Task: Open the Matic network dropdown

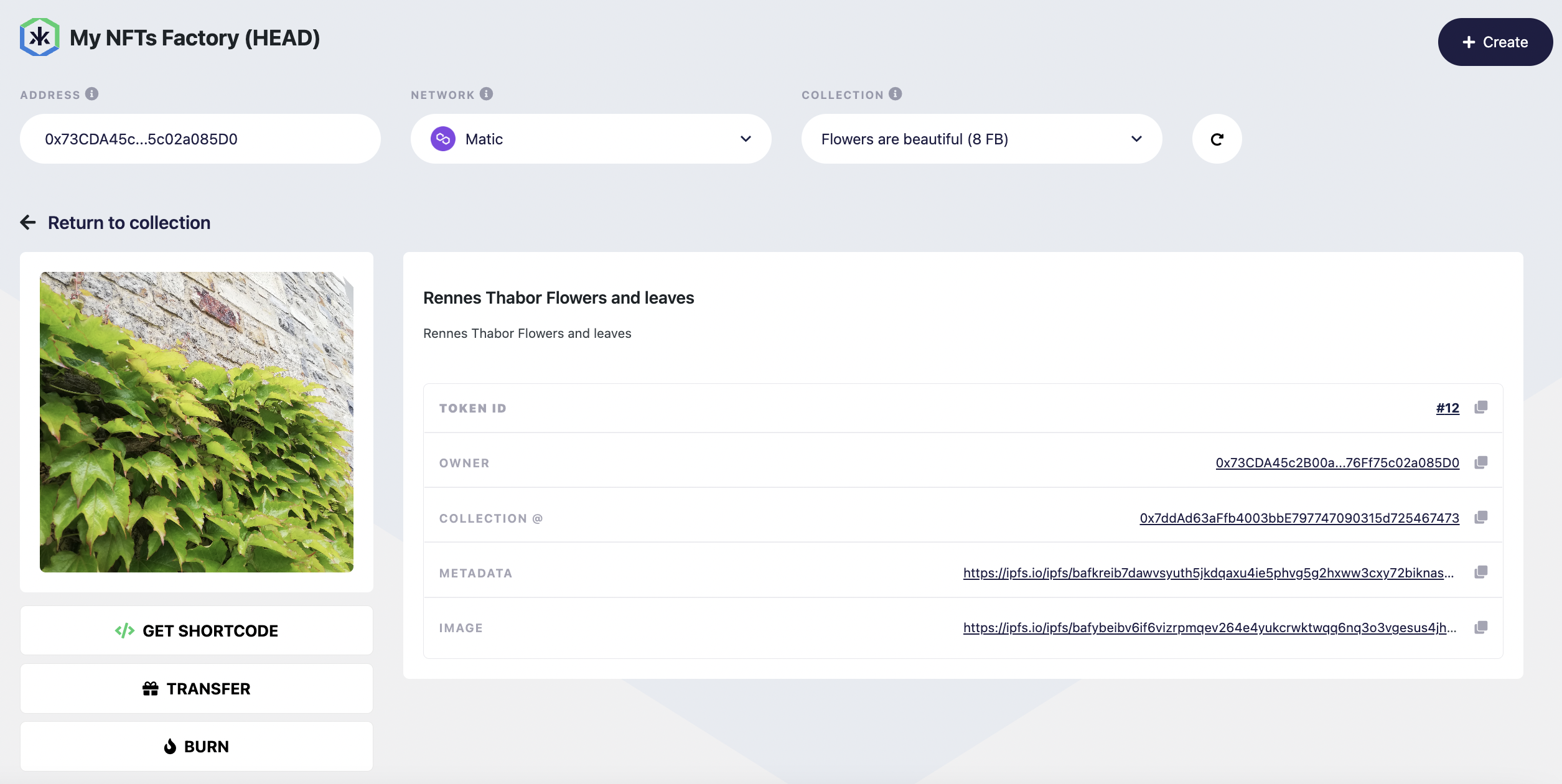Action: point(591,139)
